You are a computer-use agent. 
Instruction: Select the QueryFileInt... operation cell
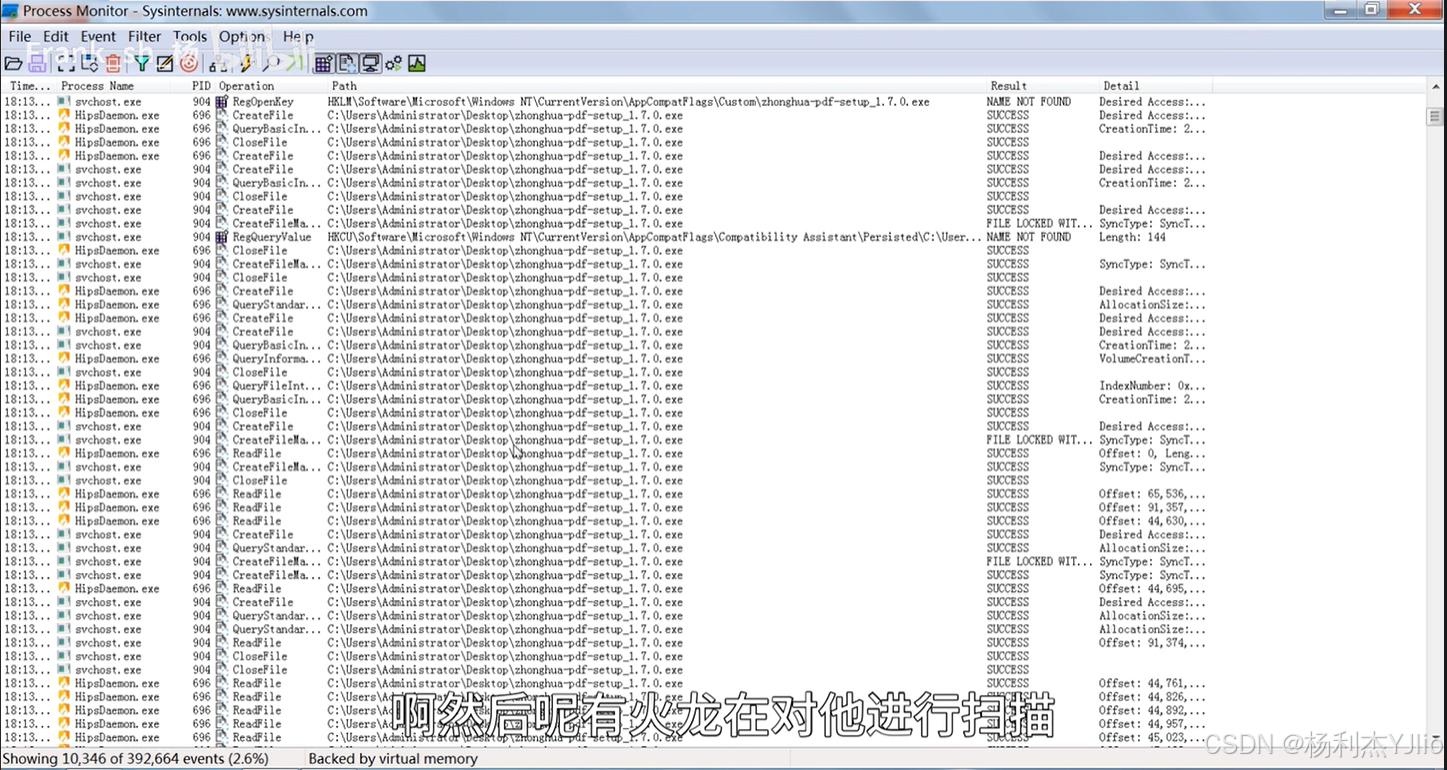pos(277,385)
